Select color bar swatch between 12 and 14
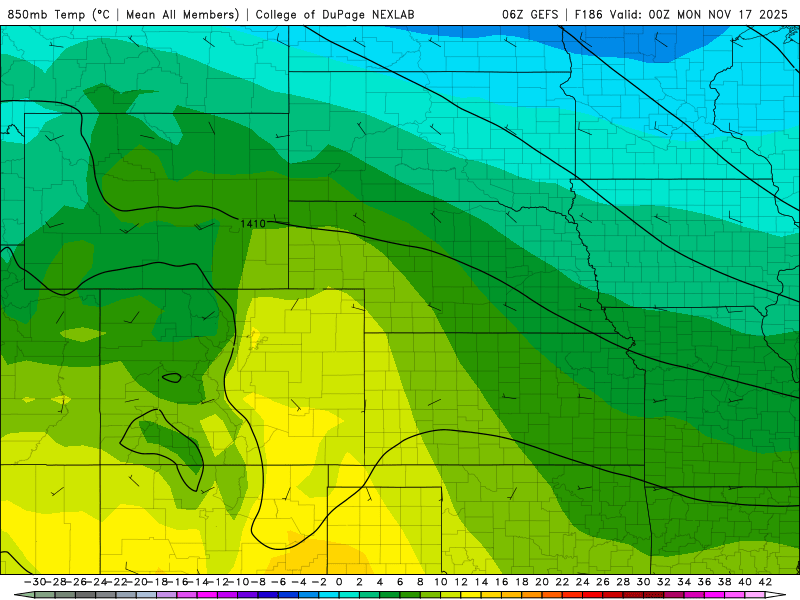 click(471, 595)
